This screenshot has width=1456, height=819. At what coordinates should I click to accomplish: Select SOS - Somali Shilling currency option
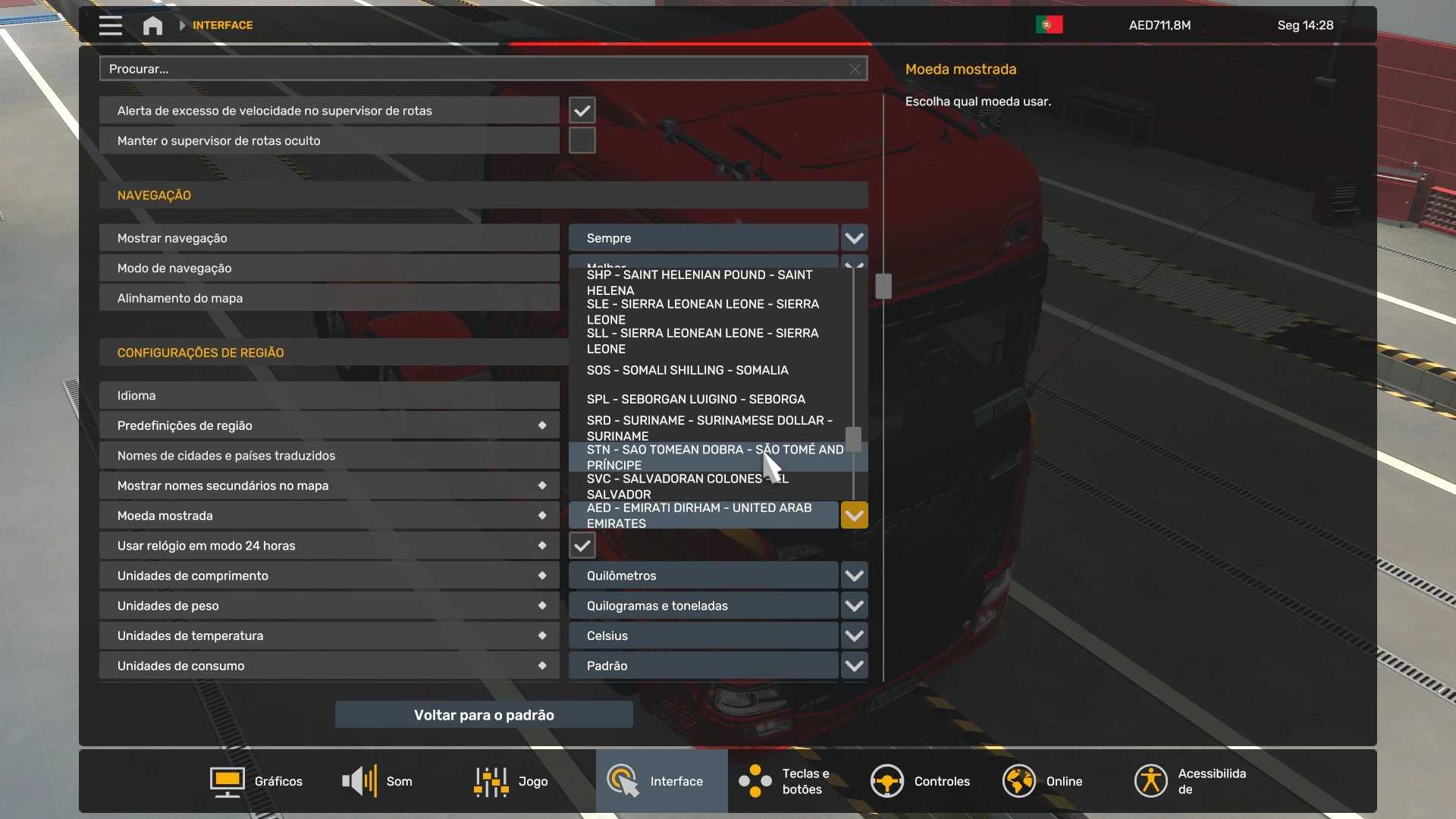687,371
